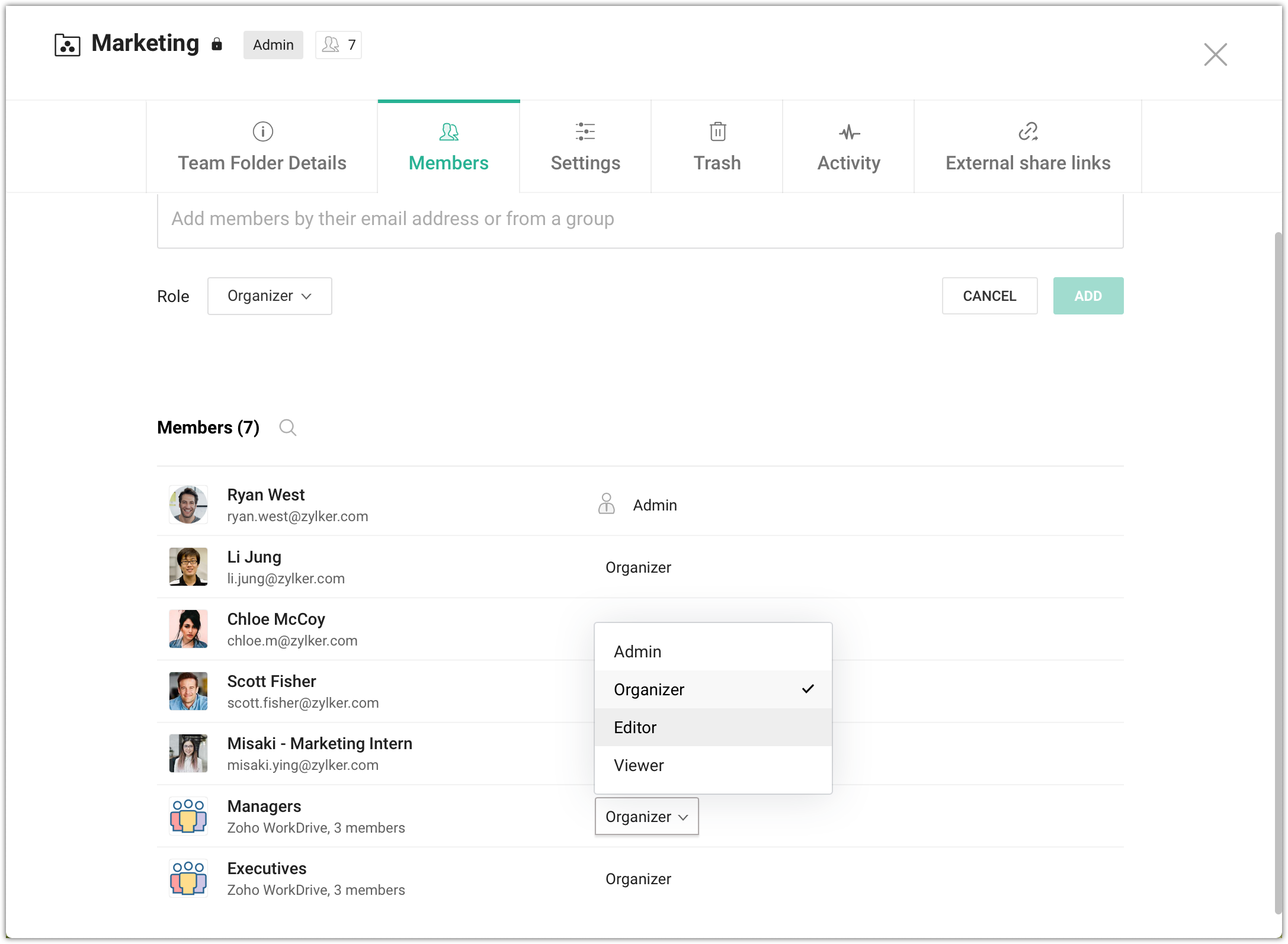Click the members search magnifier icon
The height and width of the screenshot is (944, 1288).
[287, 427]
